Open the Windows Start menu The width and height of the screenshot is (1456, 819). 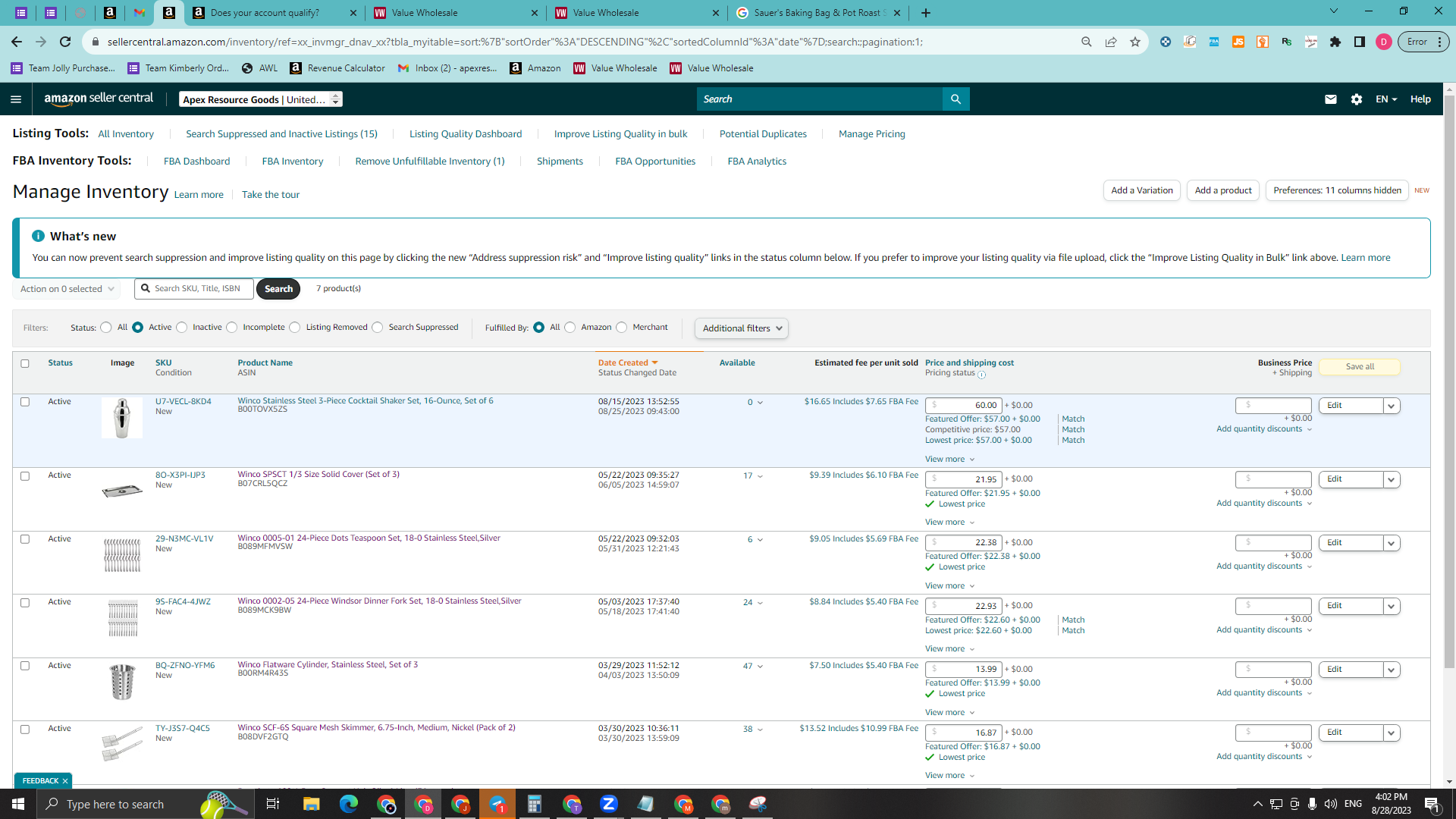click(x=18, y=804)
